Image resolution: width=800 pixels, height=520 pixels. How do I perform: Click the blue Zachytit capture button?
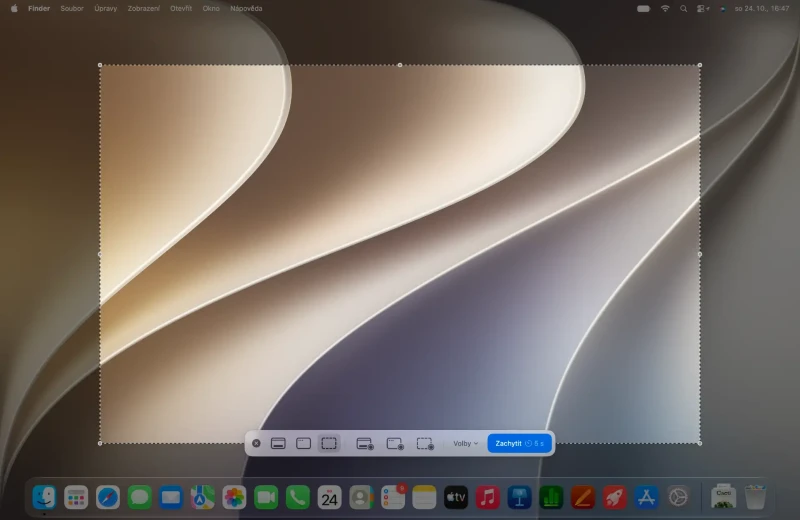tap(519, 443)
